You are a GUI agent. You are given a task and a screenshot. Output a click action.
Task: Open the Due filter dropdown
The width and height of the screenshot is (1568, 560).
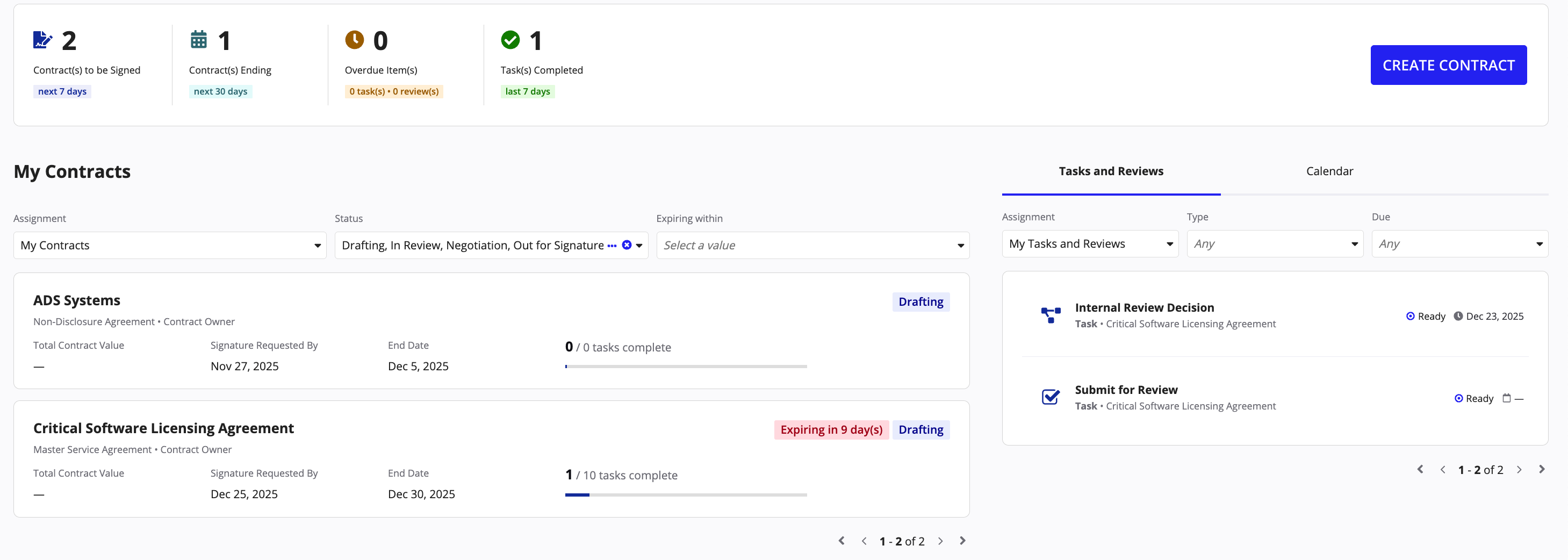pos(1459,243)
